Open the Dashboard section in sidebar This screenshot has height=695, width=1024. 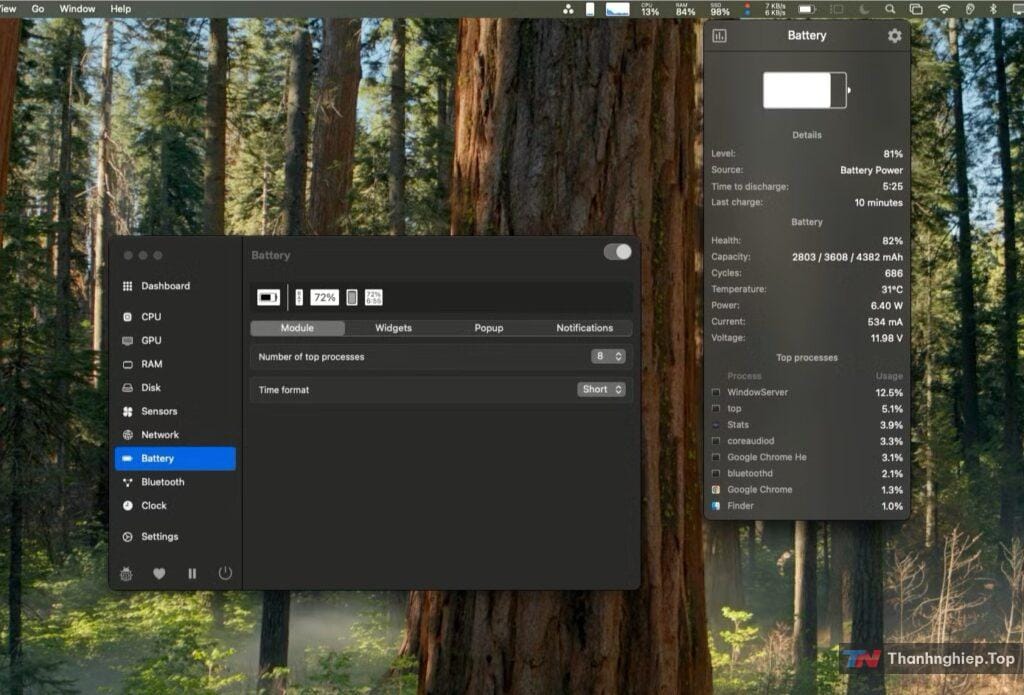point(175,286)
